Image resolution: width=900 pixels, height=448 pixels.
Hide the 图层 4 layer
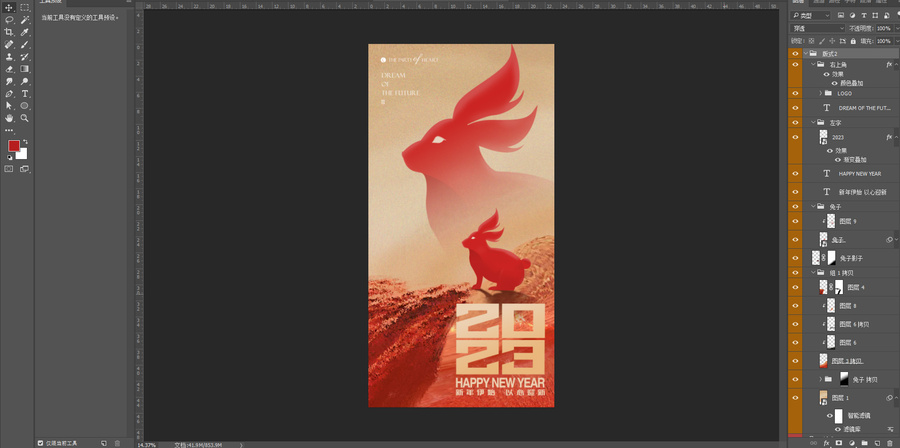coord(795,287)
